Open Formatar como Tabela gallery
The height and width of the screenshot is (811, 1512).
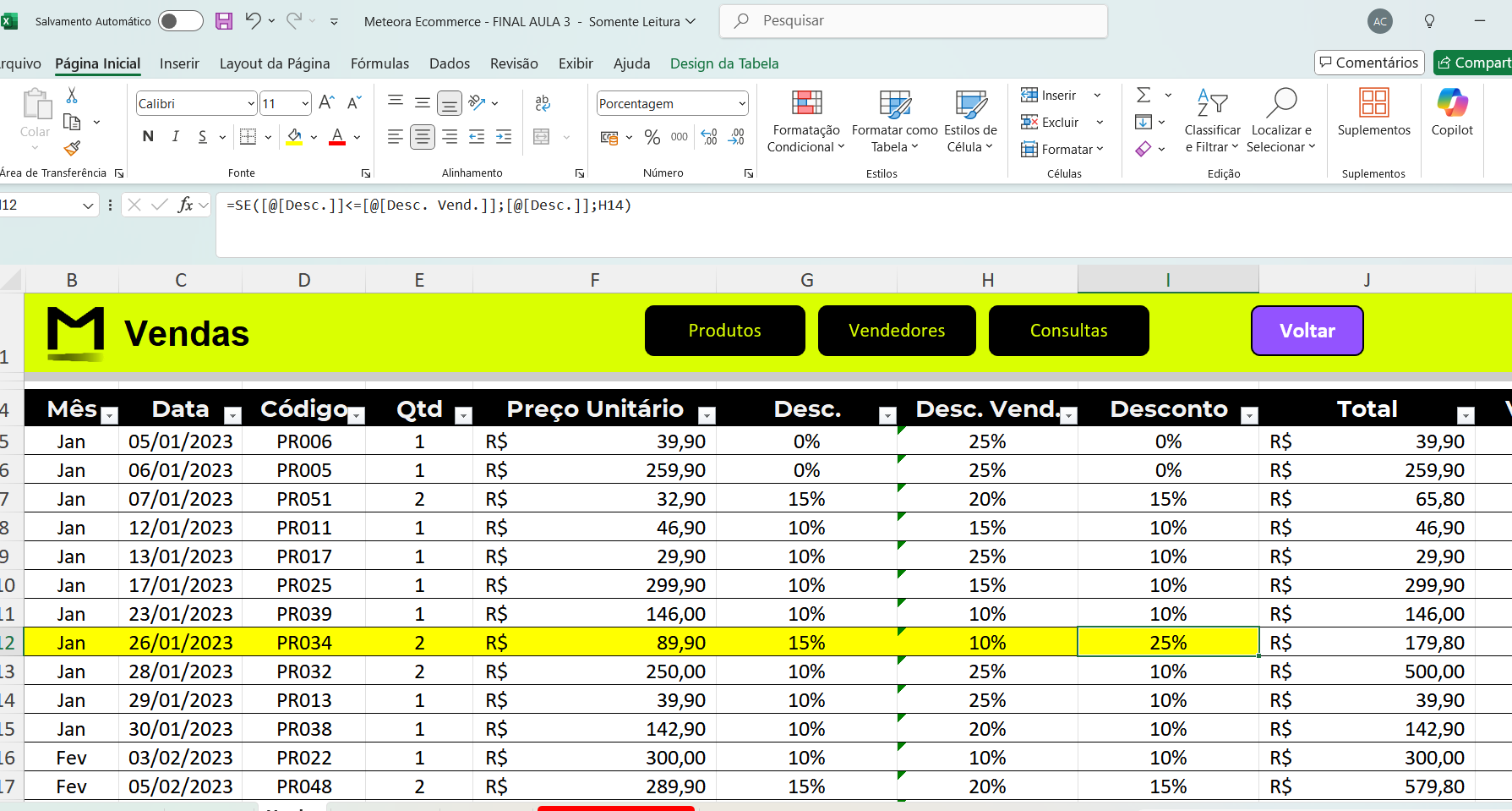(895, 121)
